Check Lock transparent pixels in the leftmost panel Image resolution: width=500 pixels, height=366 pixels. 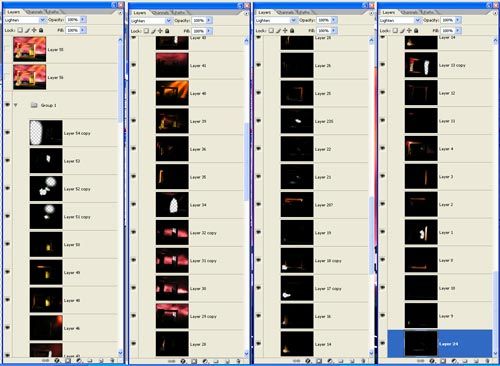20,30
